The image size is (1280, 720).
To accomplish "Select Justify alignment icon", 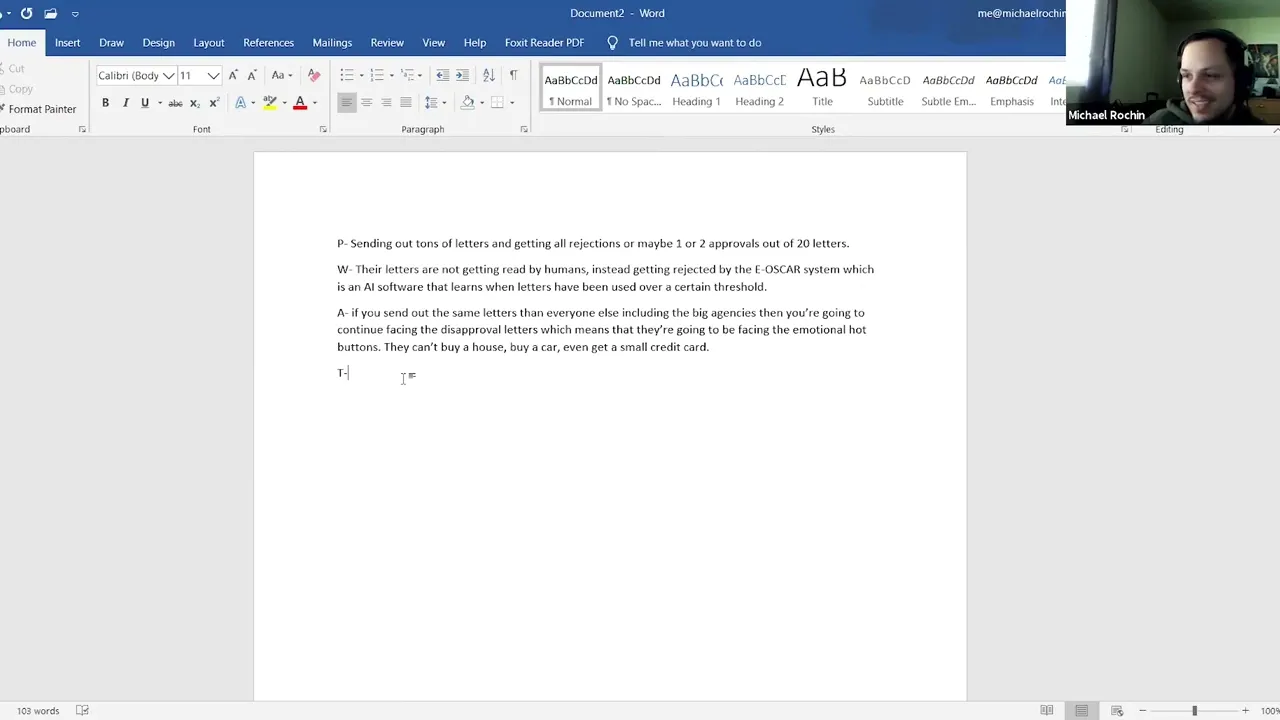I will [405, 102].
